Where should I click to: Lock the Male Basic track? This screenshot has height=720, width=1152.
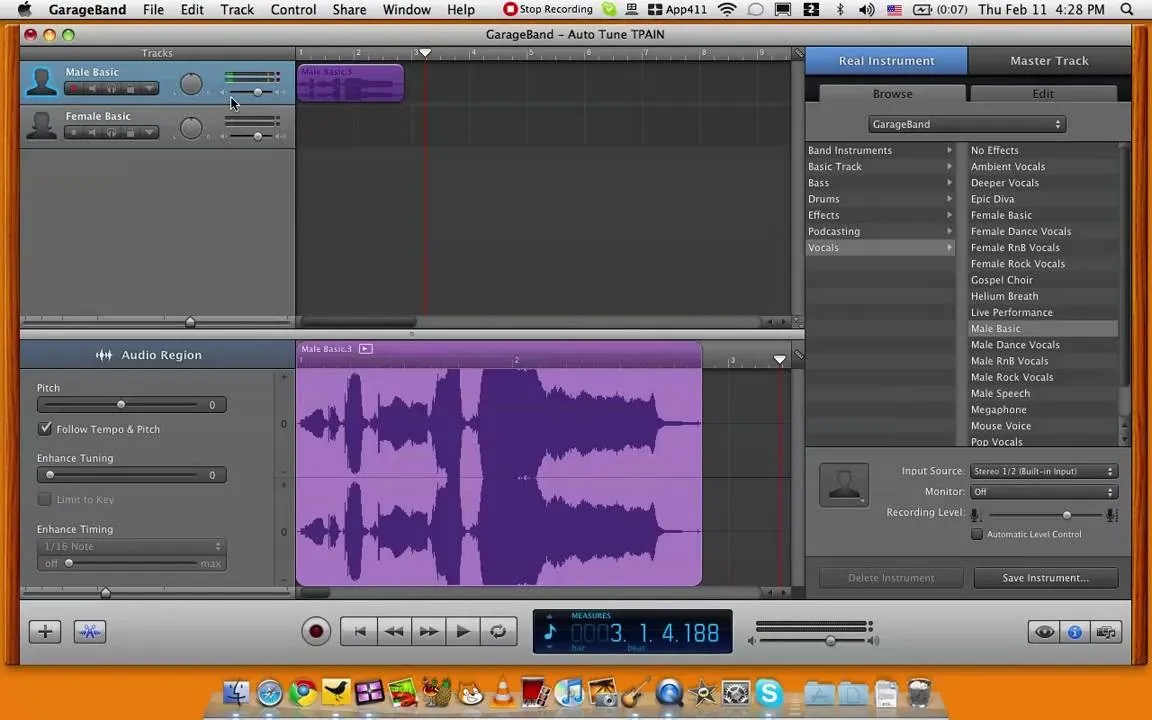pyautogui.click(x=130, y=89)
